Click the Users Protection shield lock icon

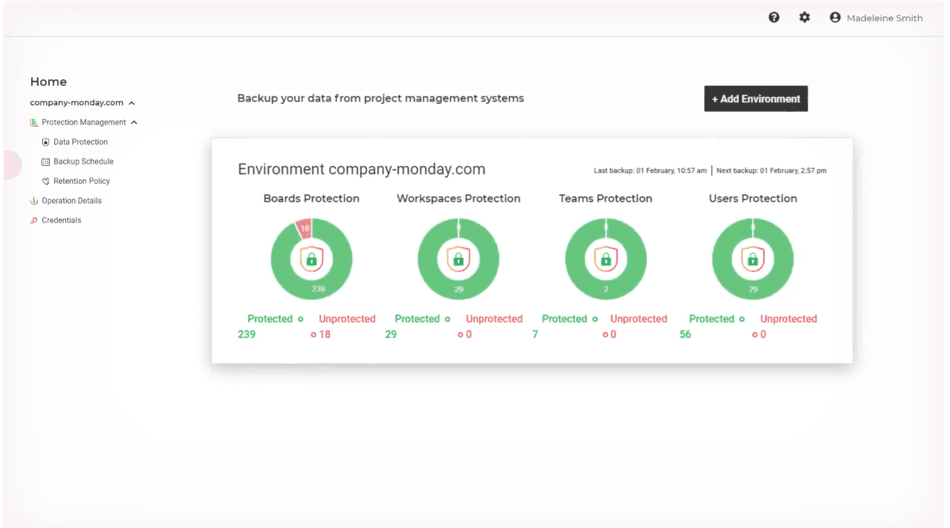click(753, 259)
